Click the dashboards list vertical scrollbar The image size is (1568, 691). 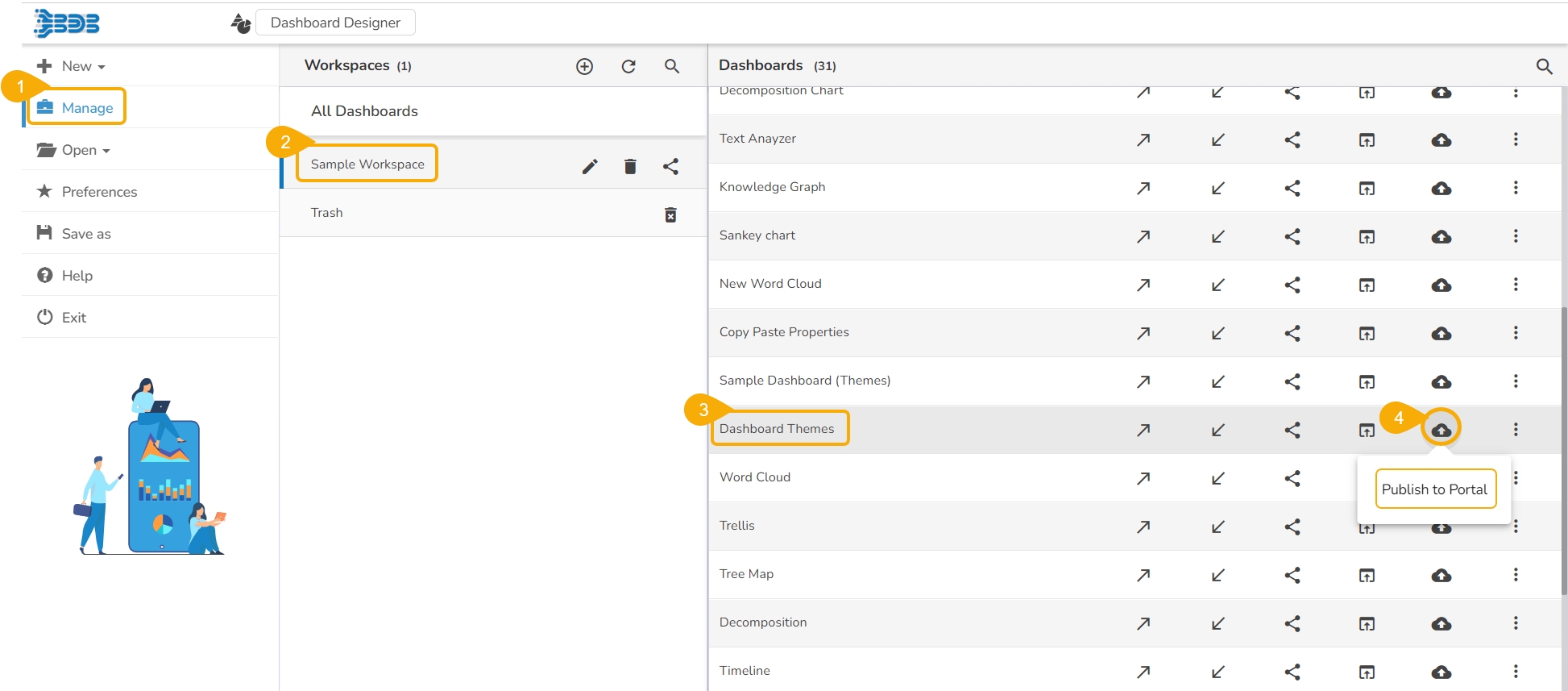[x=1564, y=450]
